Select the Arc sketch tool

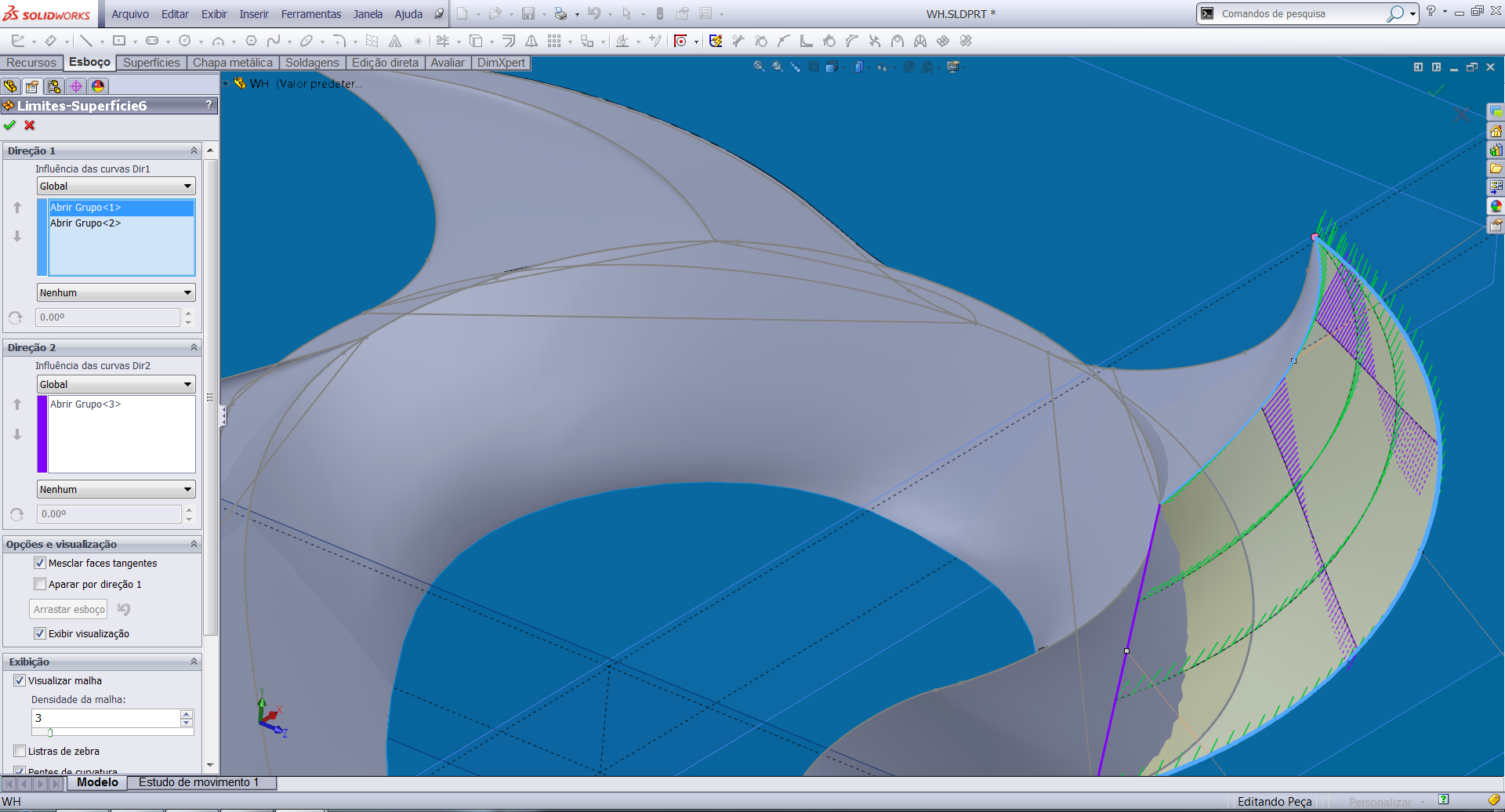[x=218, y=41]
